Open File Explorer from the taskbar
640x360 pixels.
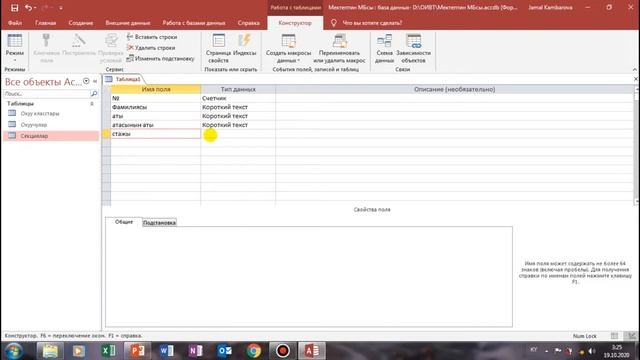pyautogui.click(x=50, y=351)
